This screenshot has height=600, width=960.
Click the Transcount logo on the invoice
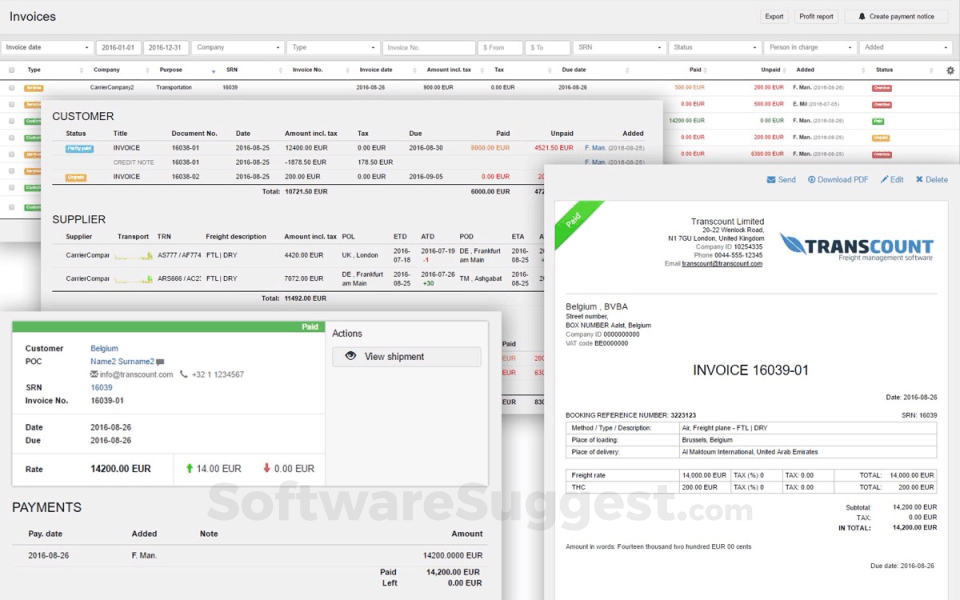(856, 246)
